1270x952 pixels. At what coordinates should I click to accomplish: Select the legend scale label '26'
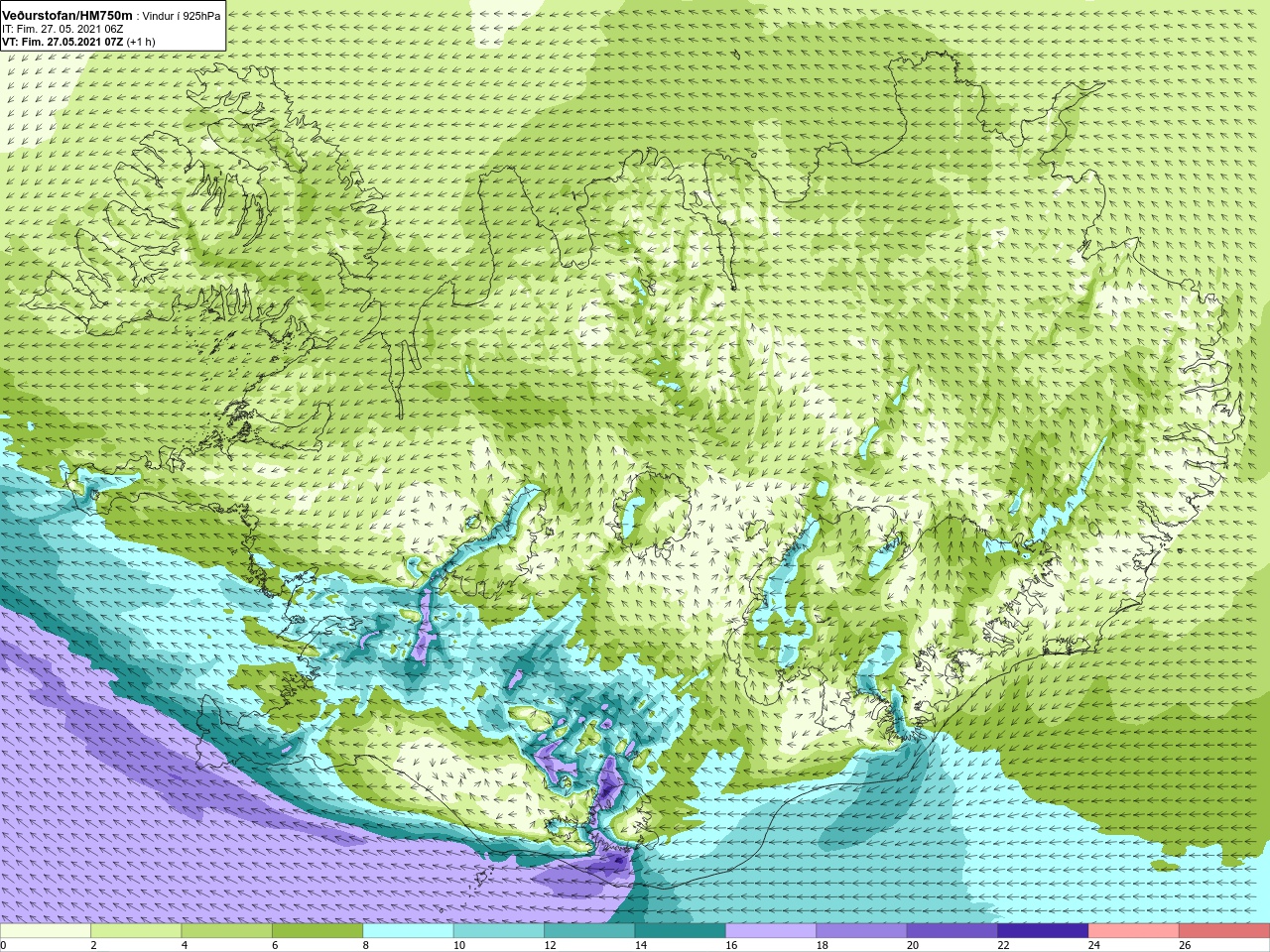1185,946
